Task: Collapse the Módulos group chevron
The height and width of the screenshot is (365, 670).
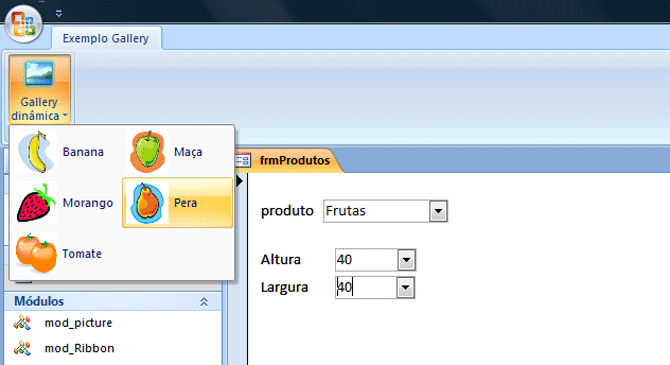Action: [204, 302]
